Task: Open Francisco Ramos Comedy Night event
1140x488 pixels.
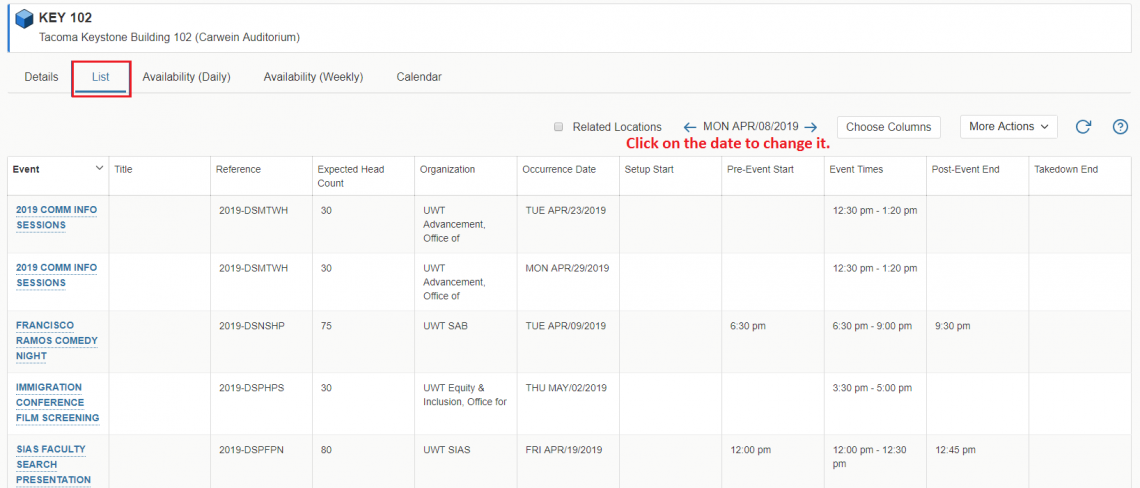Action: pos(57,340)
